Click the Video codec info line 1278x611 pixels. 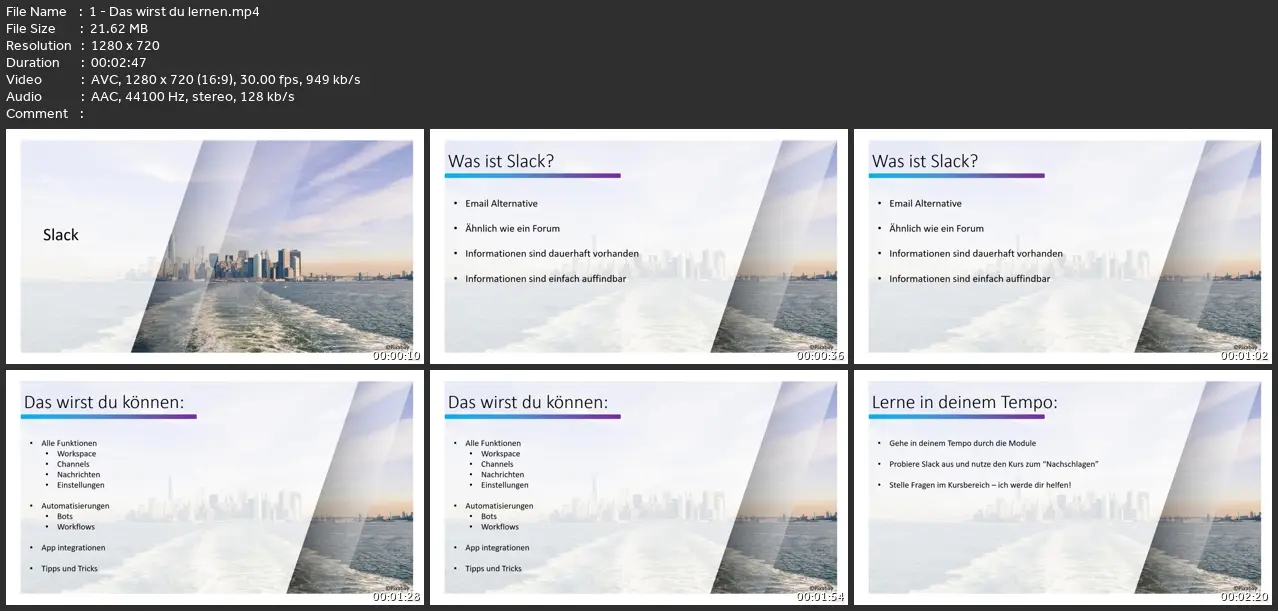(226, 80)
